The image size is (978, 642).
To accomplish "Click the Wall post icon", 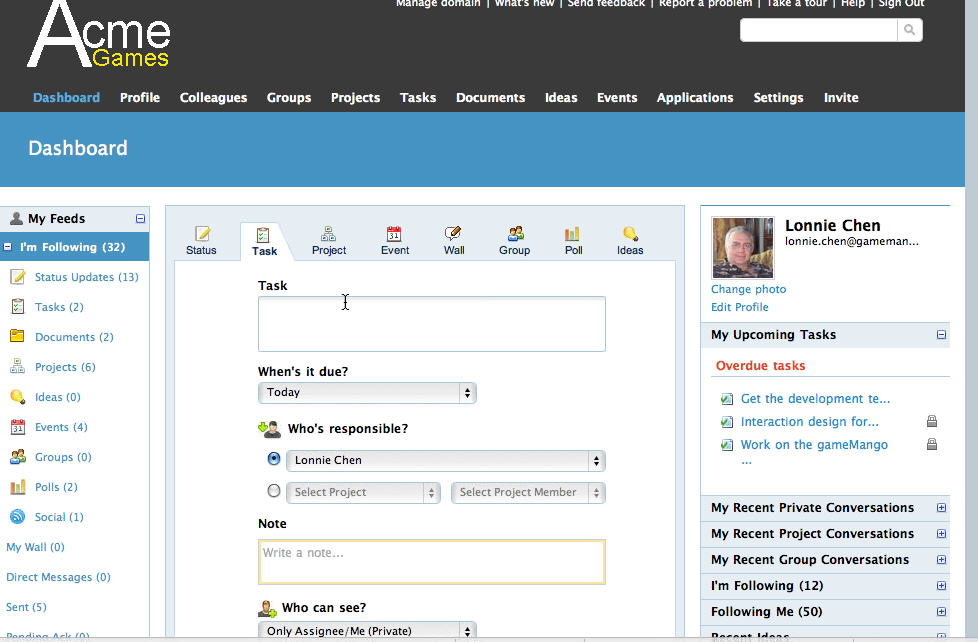I will pos(454,234).
